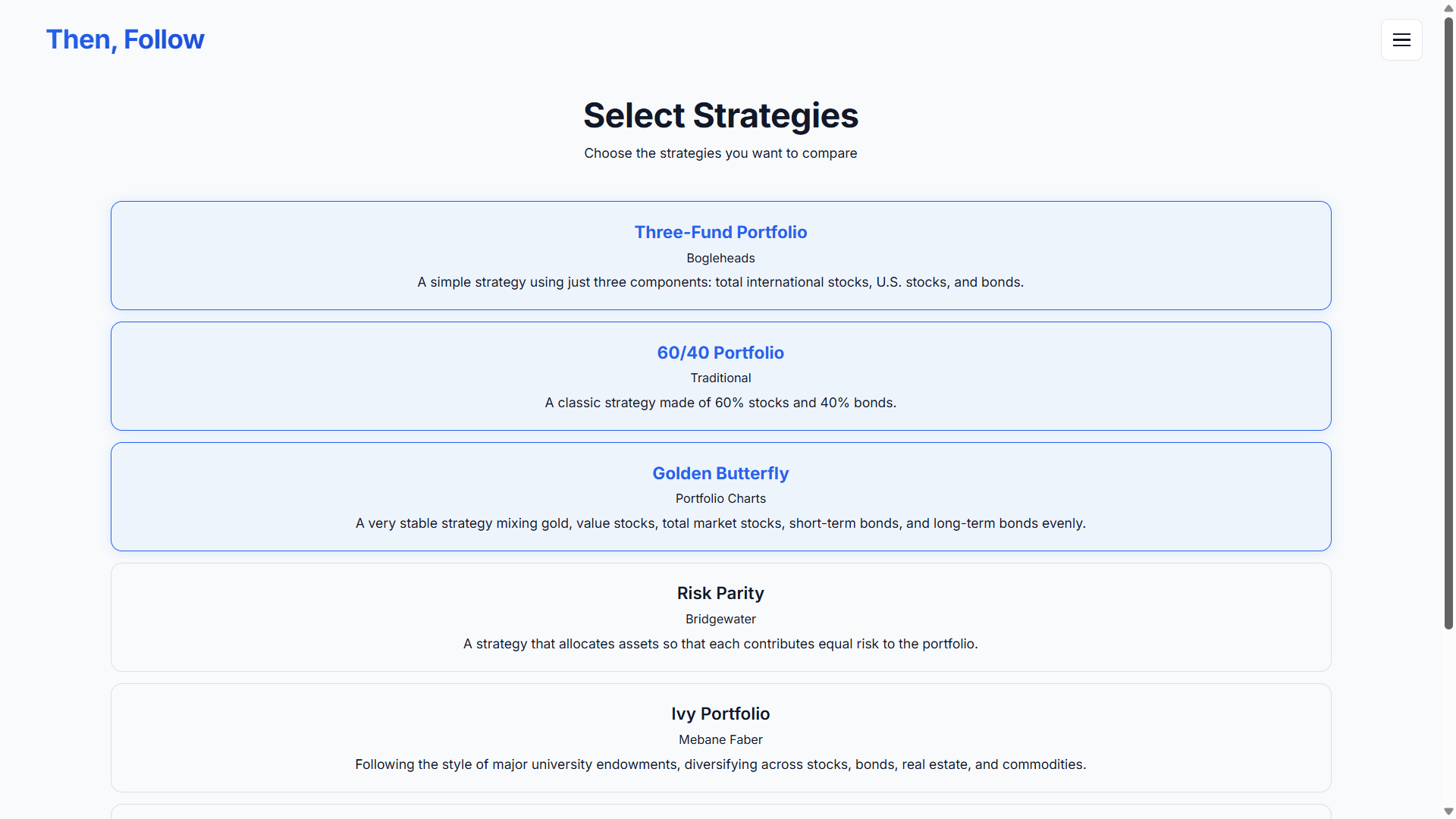Click the scrollbar up arrow
Image resolution: width=1456 pixels, height=819 pixels.
click(x=1447, y=8)
